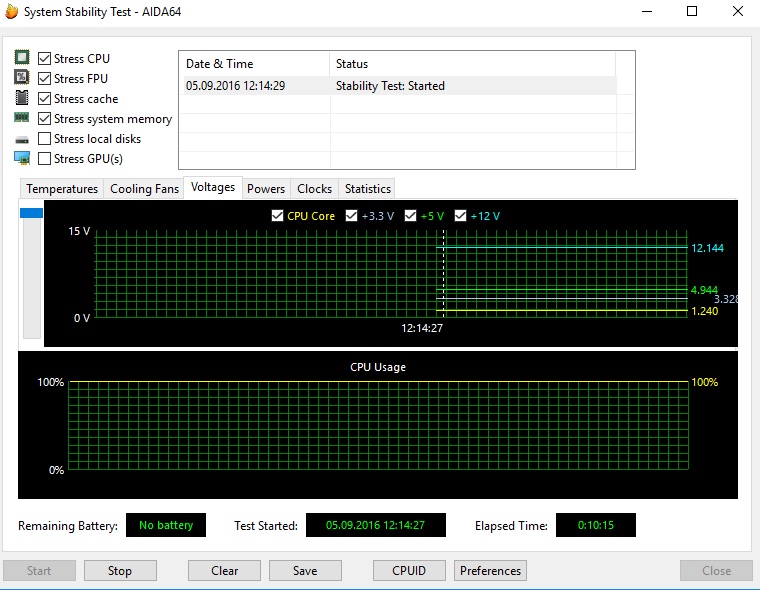760x590 pixels.
Task: Toggle the +5 V graph checkbox
Action: coord(411,216)
